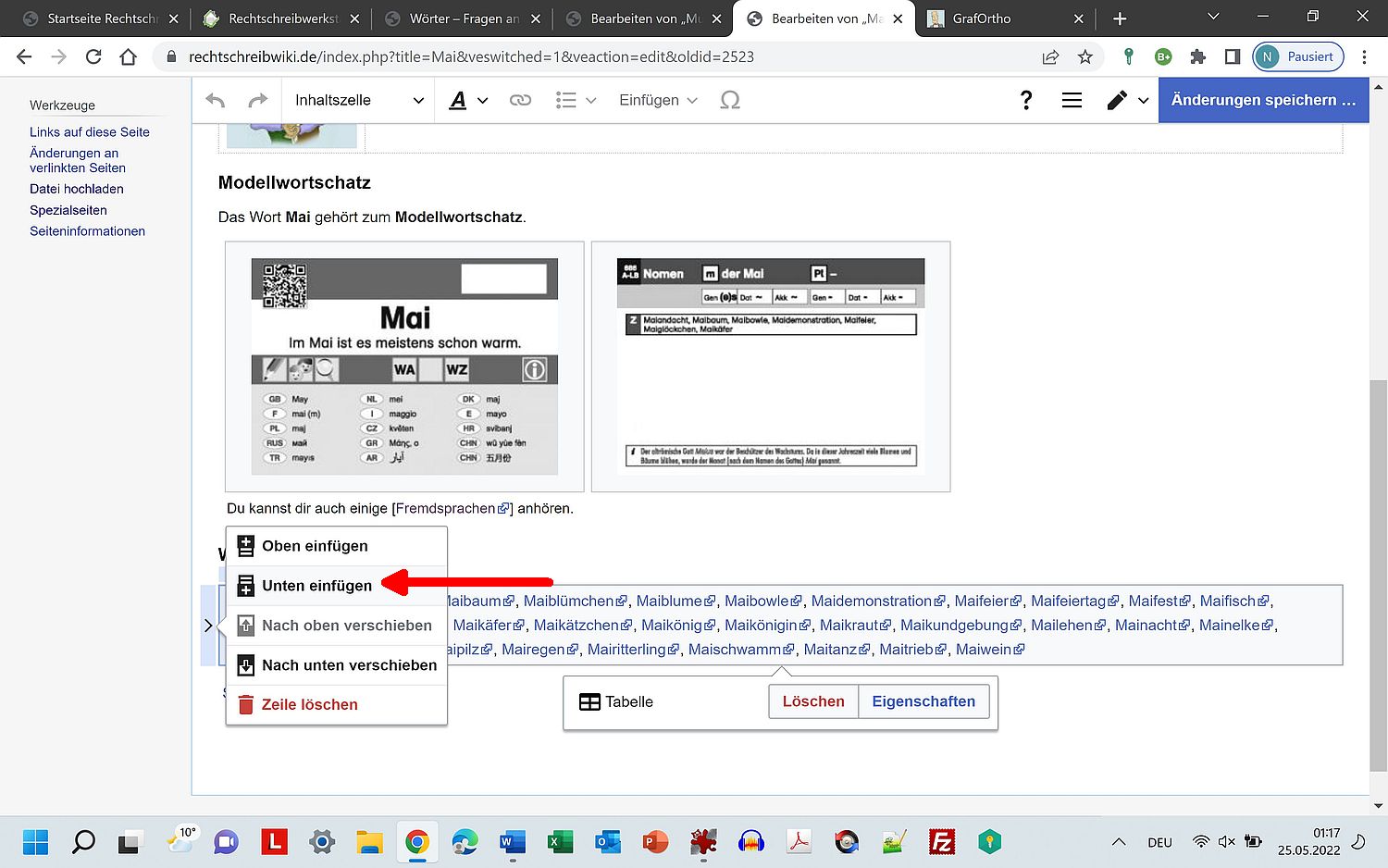Viewport: 1388px width, 868px height.
Task: Open 'Links auf diese Seite' sidebar link
Action: 90,132
